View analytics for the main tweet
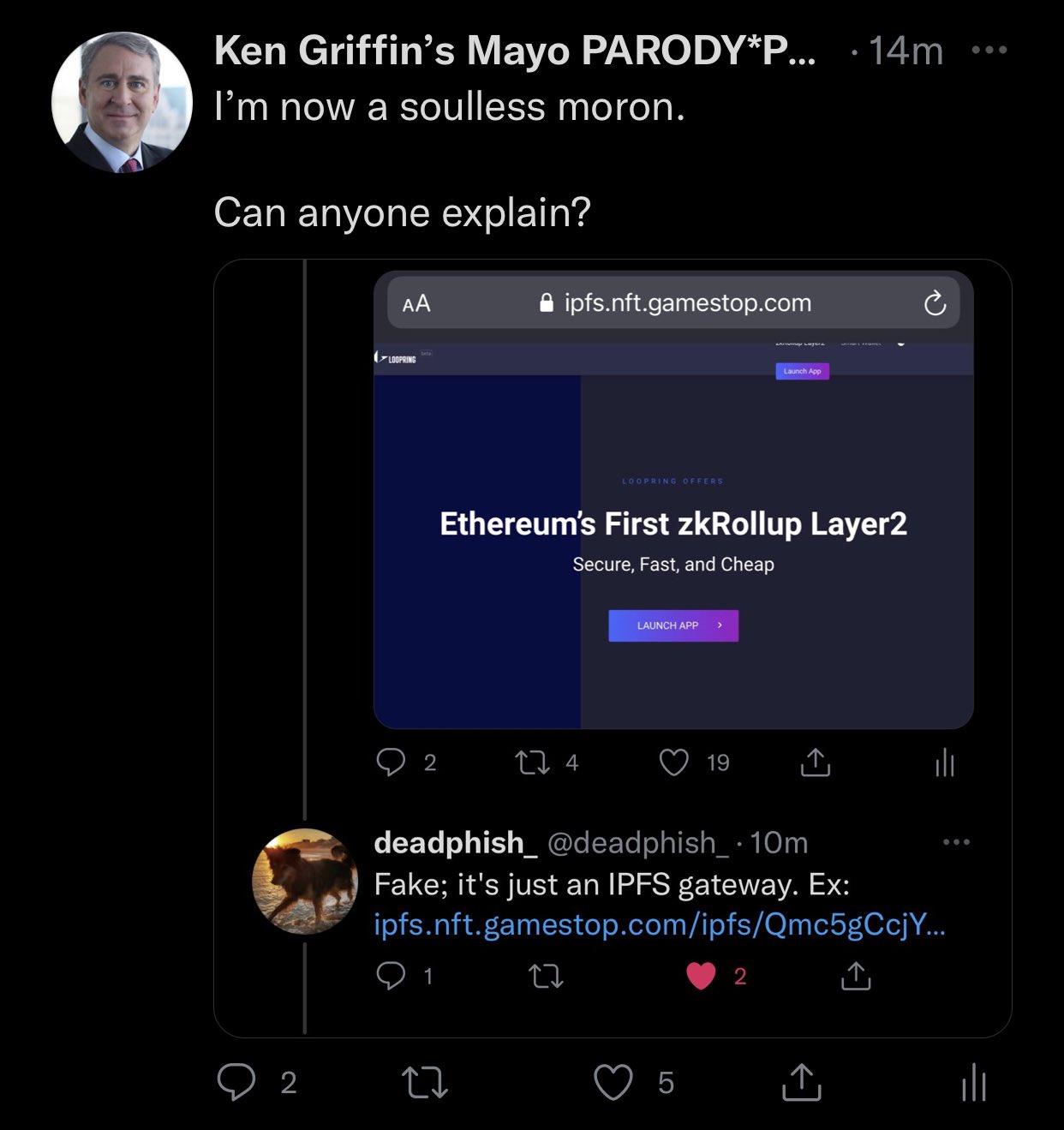This screenshot has width=1064, height=1130. click(x=974, y=1082)
